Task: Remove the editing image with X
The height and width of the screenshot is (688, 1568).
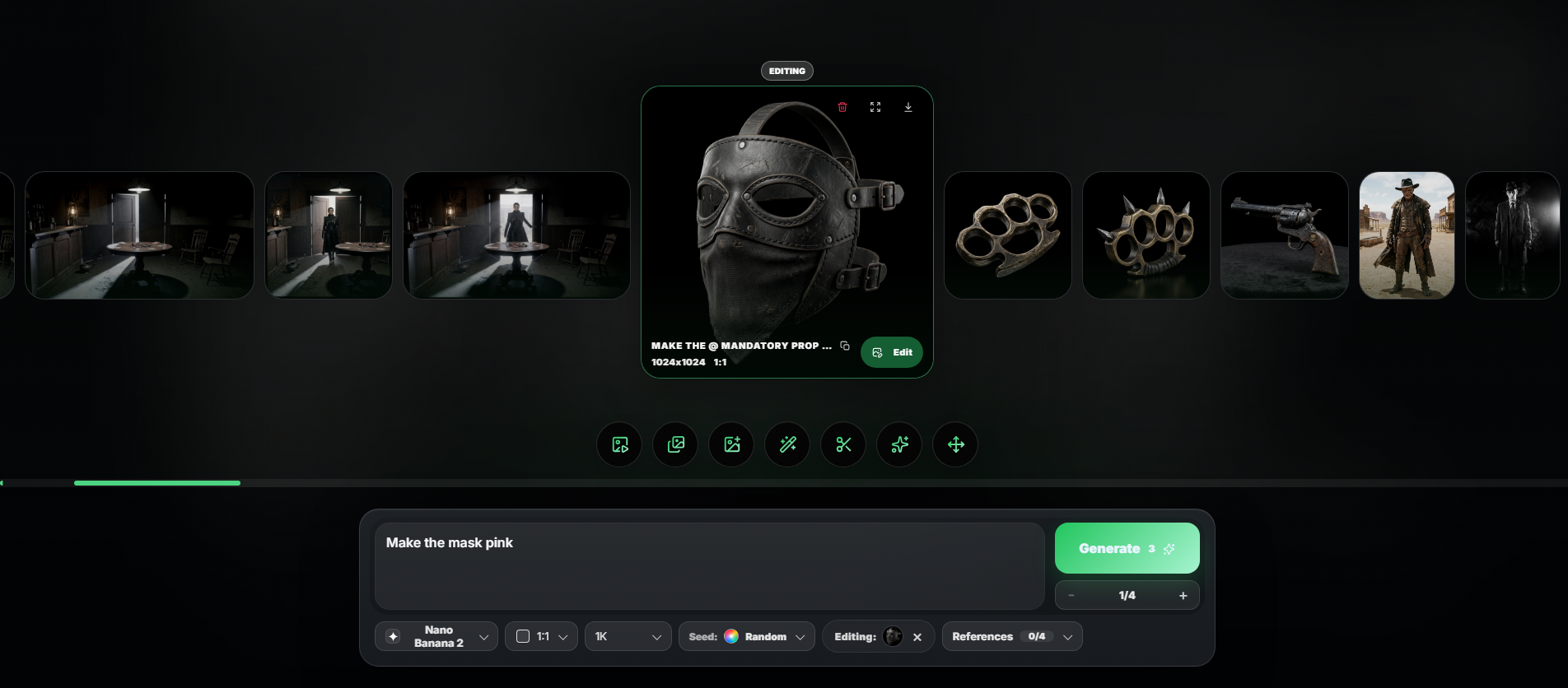Action: (917, 637)
